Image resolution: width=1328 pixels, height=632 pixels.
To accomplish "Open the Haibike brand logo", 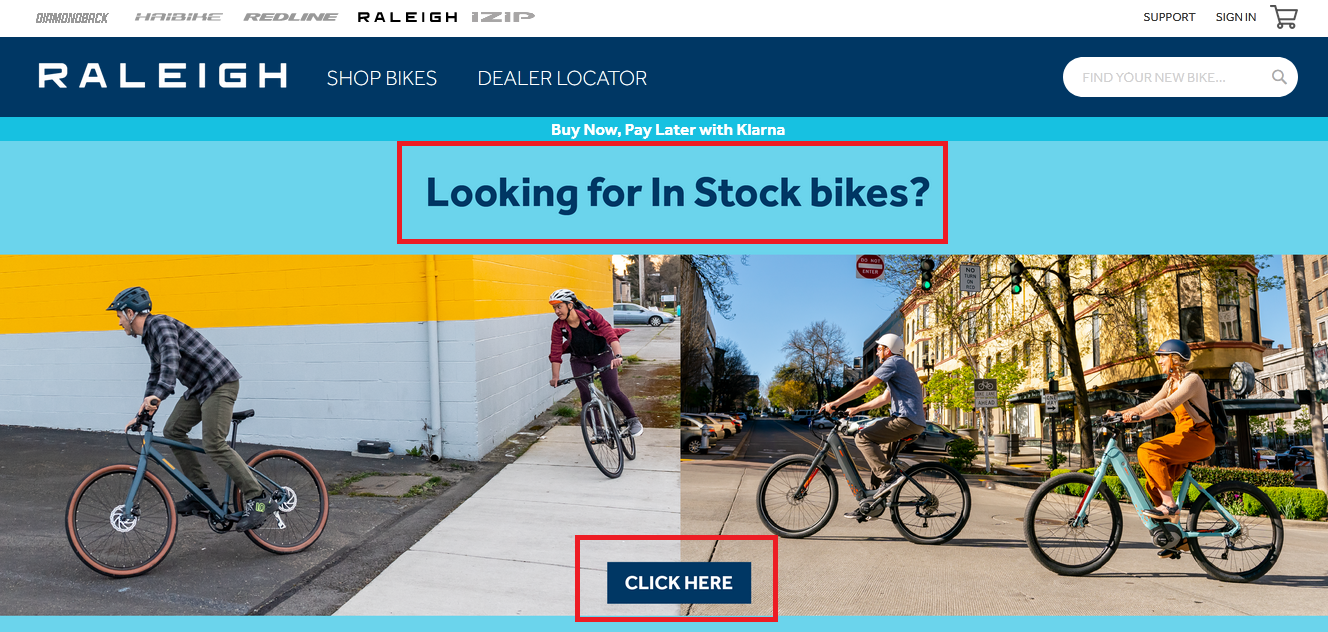I will (178, 17).
